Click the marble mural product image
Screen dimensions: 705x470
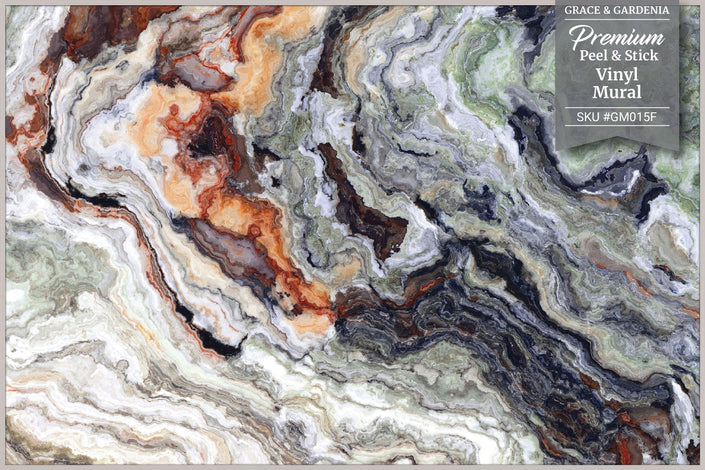(x=352, y=235)
